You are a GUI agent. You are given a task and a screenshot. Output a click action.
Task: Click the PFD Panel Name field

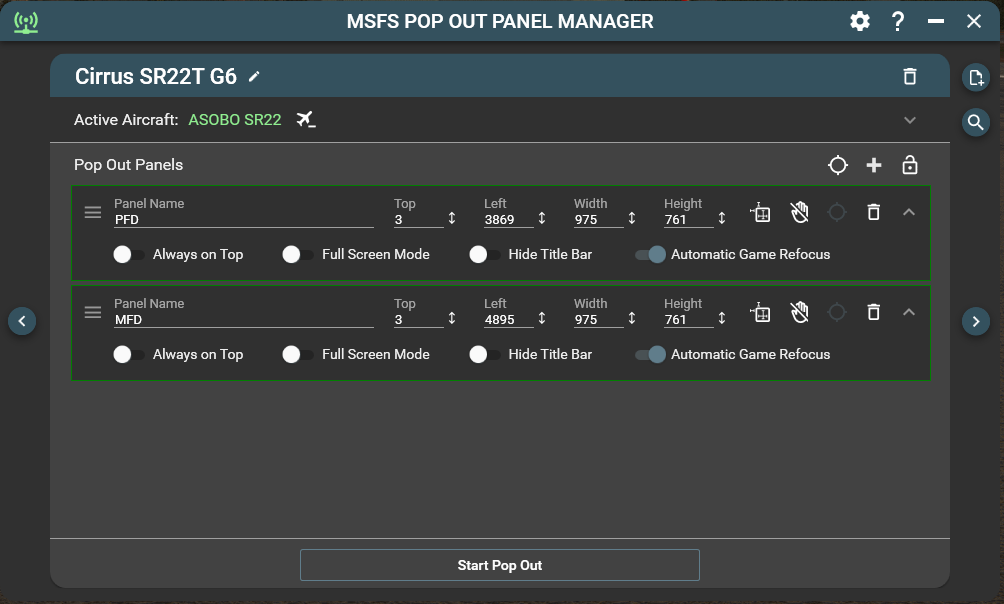point(243,219)
